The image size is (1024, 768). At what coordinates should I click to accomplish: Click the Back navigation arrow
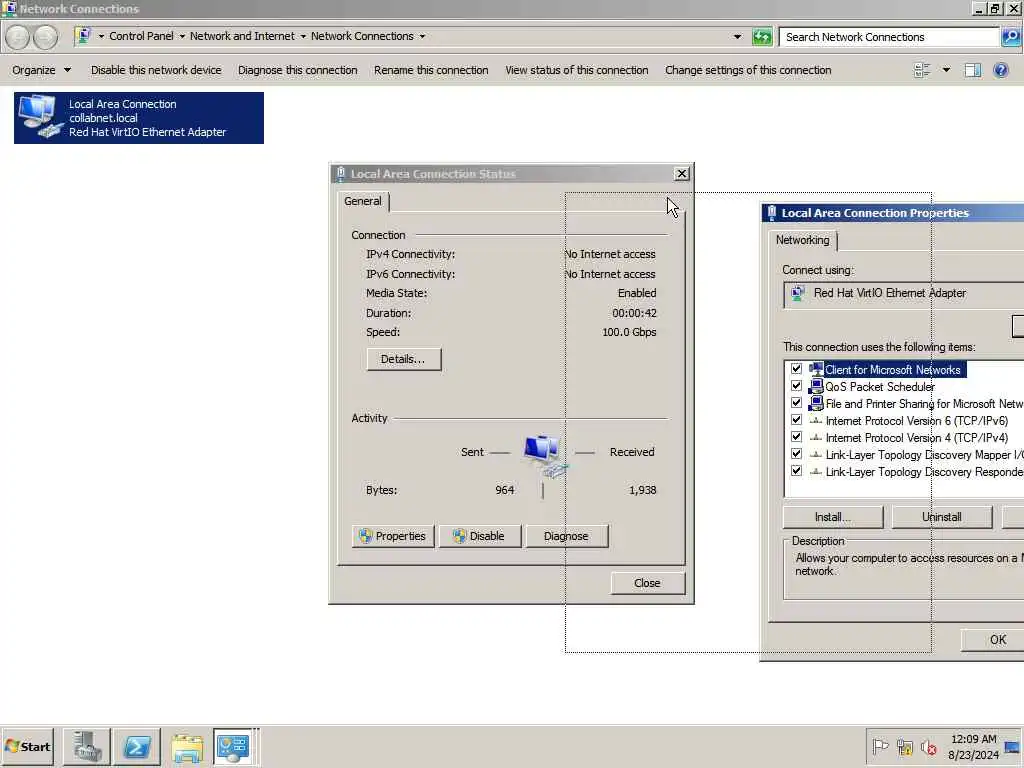coord(18,37)
